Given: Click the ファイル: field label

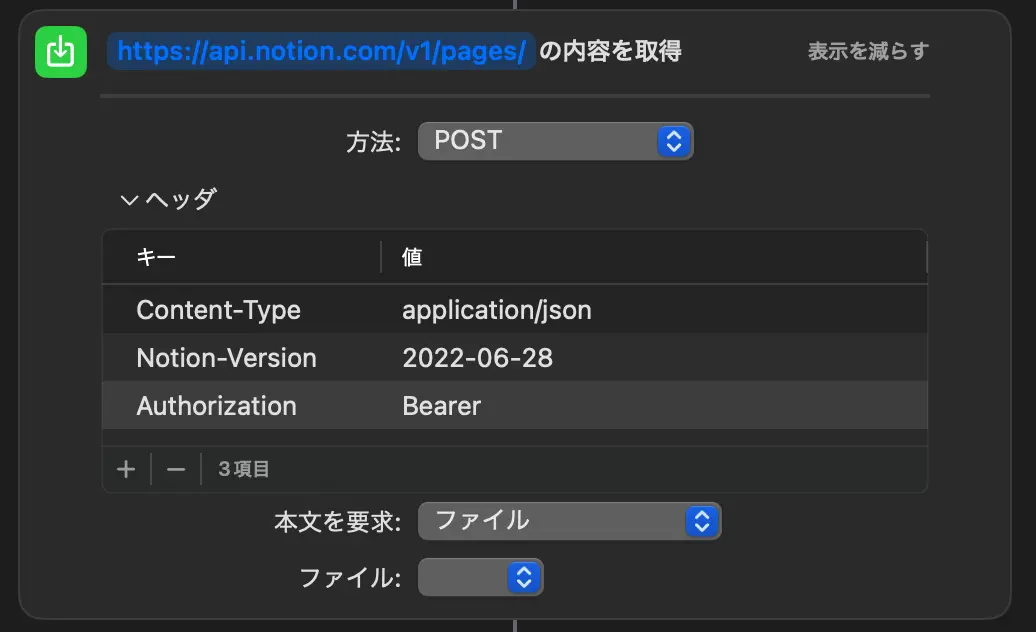Looking at the screenshot, I should (350, 578).
